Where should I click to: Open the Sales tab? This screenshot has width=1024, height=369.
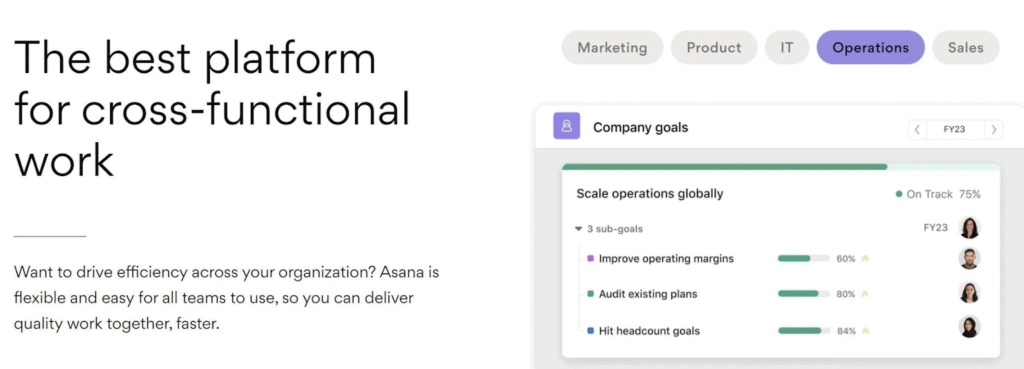(x=966, y=48)
